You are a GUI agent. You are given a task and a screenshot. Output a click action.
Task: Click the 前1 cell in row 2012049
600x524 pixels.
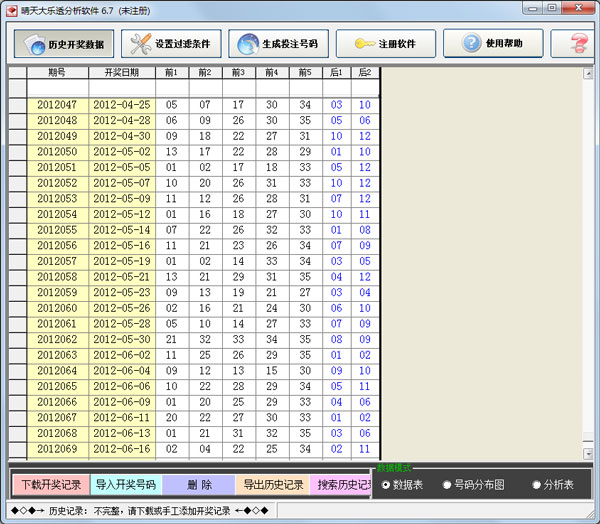(172, 136)
